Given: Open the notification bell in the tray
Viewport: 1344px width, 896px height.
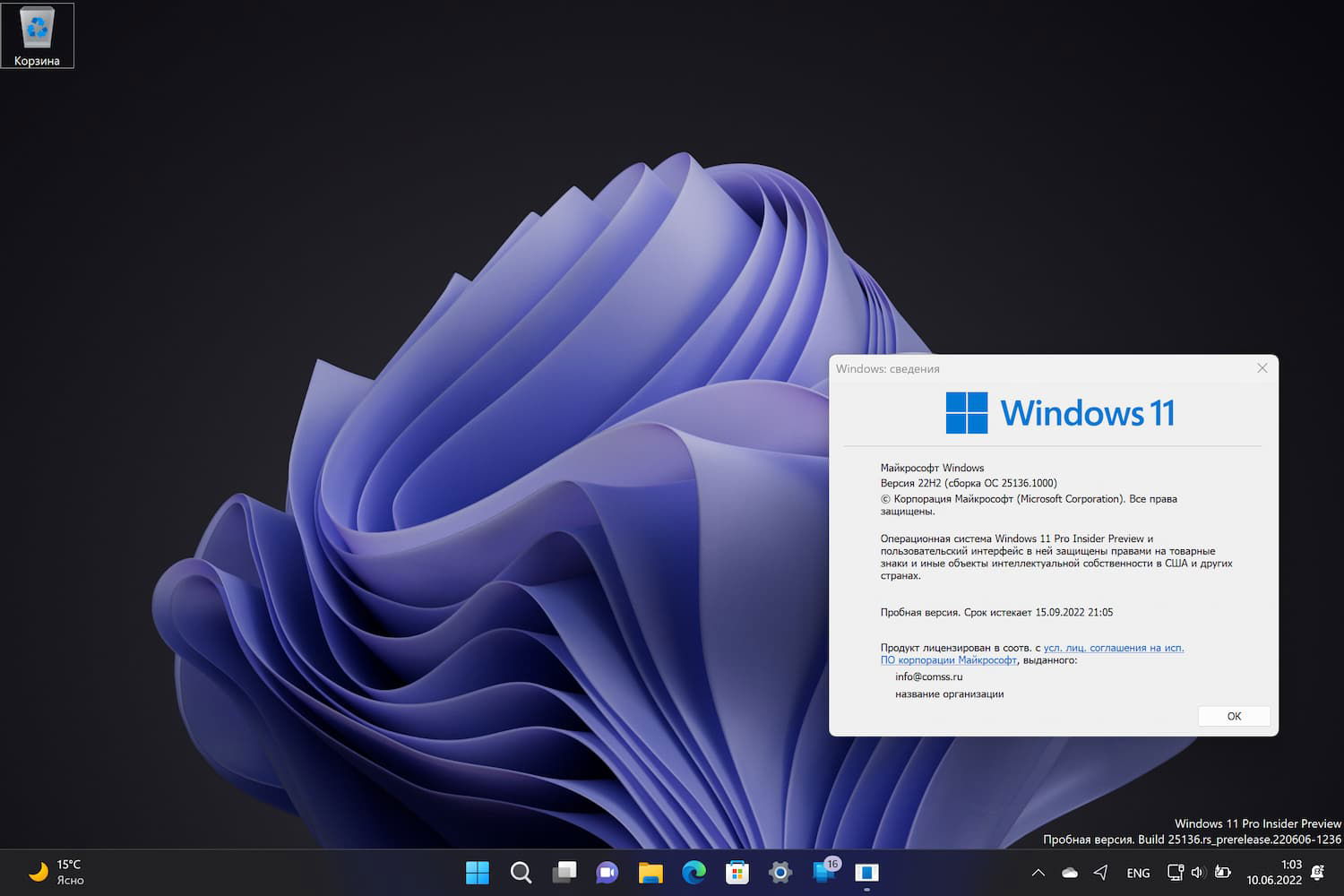Looking at the screenshot, I should [1317, 872].
